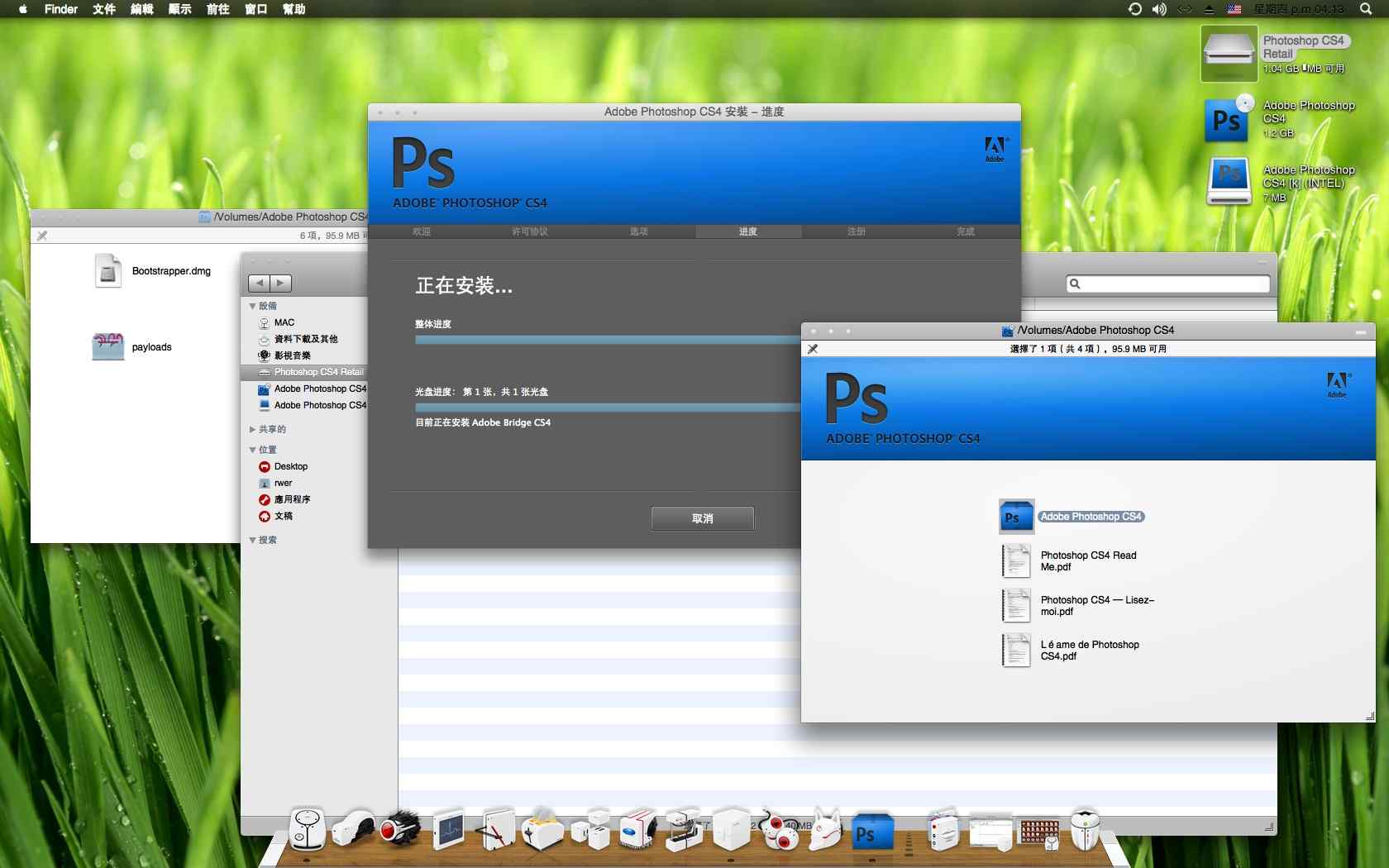The width and height of the screenshot is (1389, 868).
Task: Open the 文件 menu
Action: pos(104,9)
